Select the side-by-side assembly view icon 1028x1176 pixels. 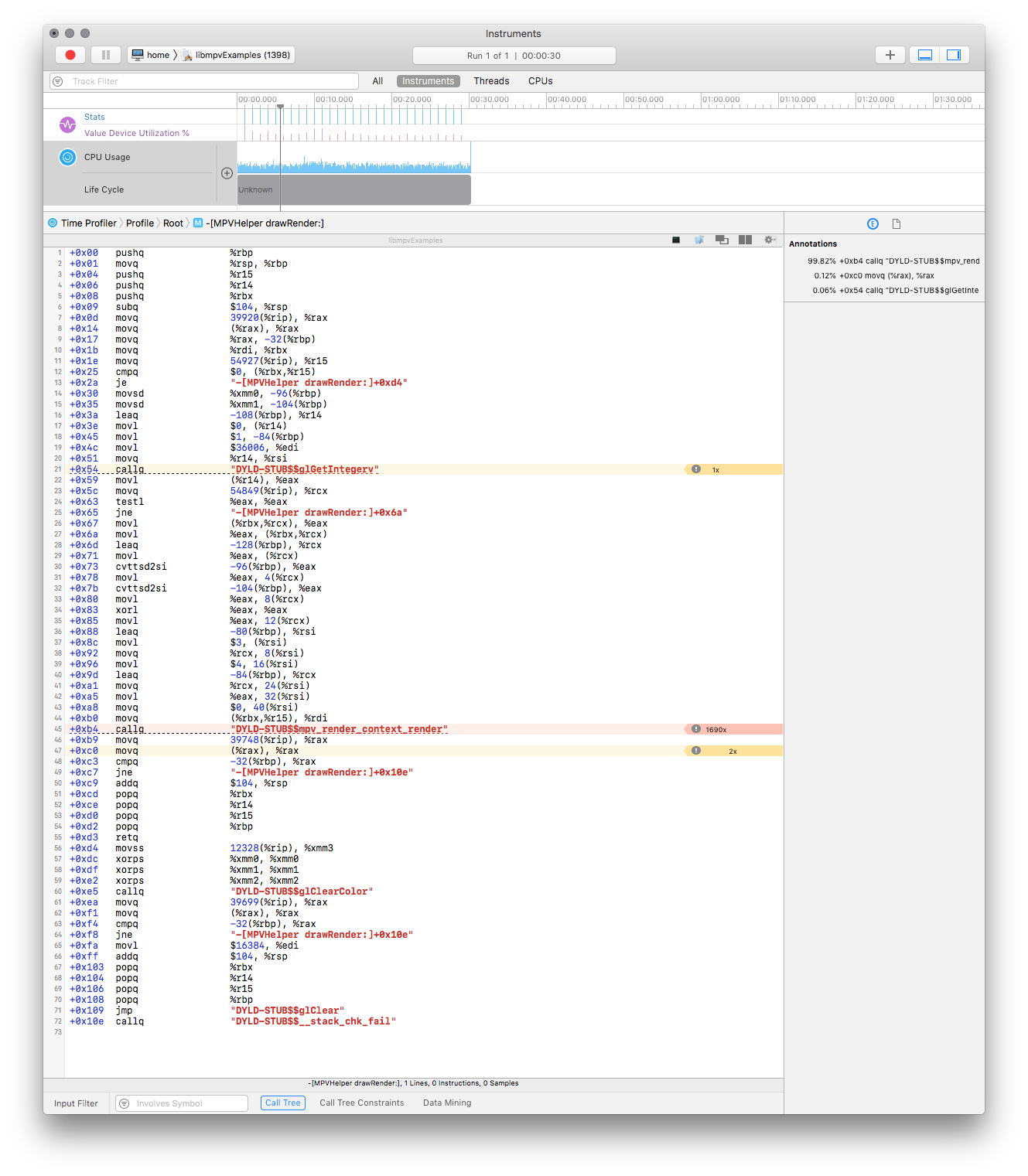[746, 240]
